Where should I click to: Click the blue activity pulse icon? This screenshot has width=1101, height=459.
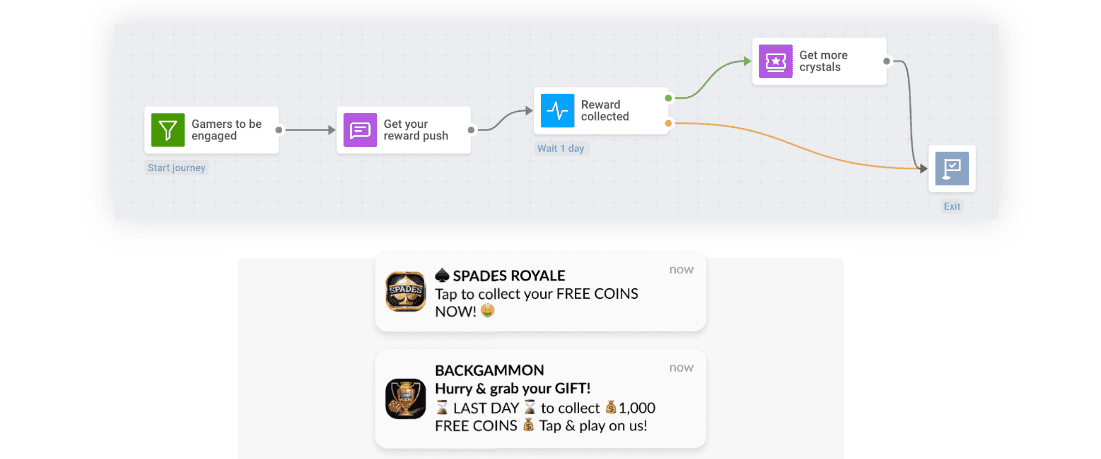pos(557,111)
